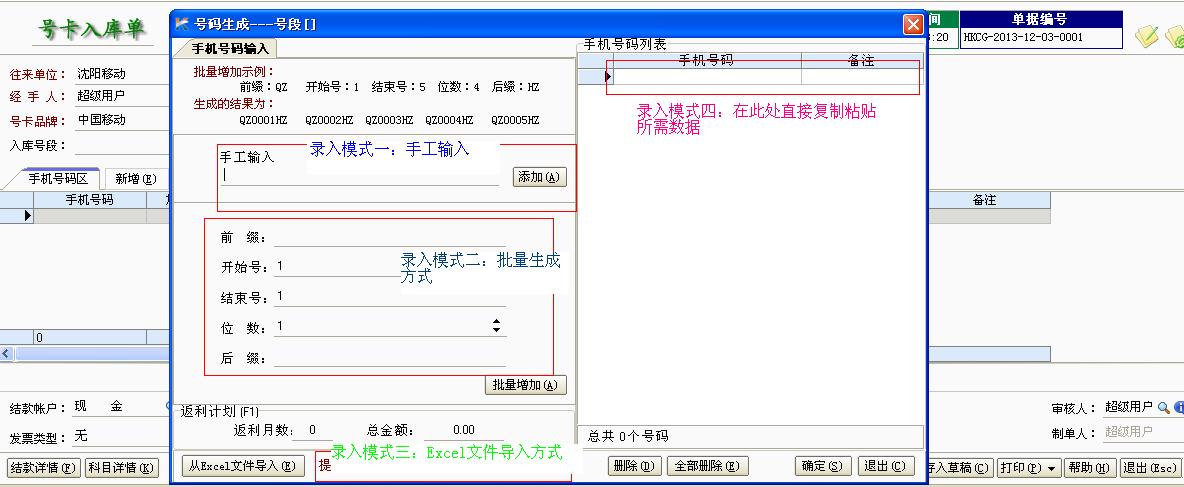Click into the 手工输入 text field
The image size is (1184, 487).
click(x=360, y=176)
